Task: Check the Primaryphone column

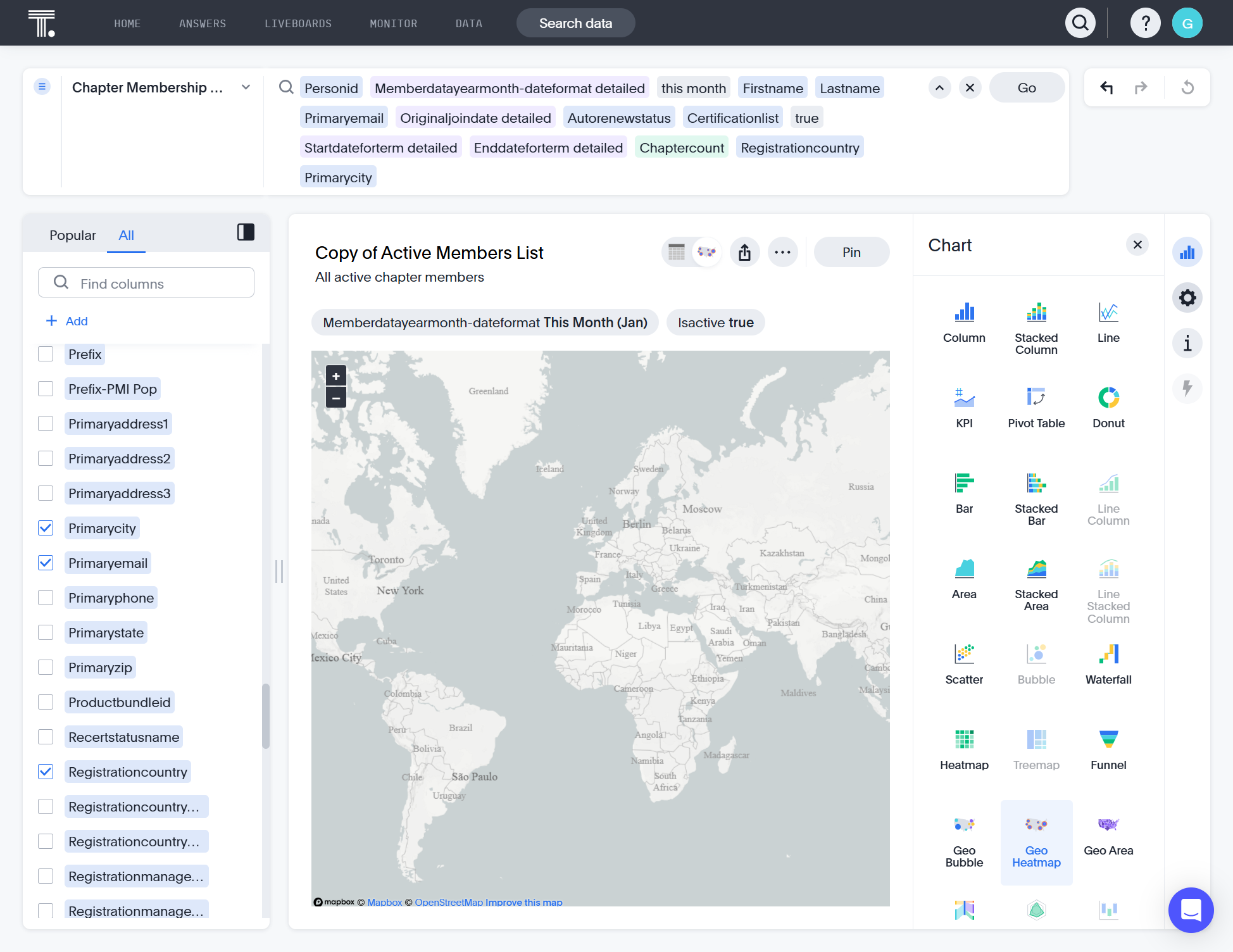Action: coord(46,598)
